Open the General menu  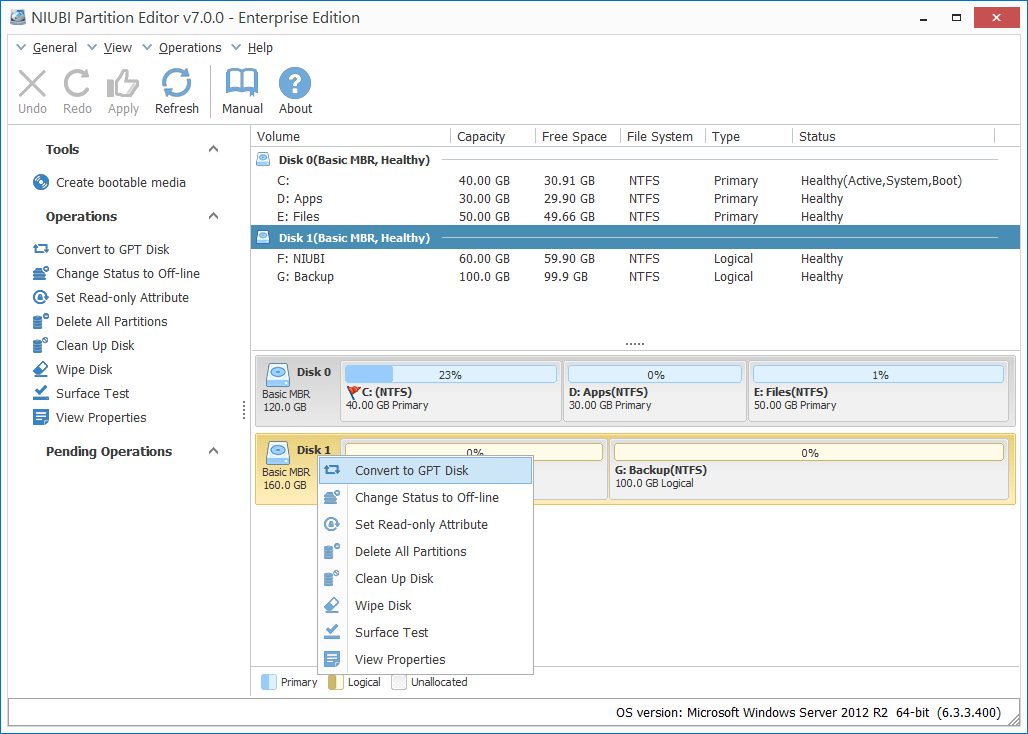(x=54, y=48)
